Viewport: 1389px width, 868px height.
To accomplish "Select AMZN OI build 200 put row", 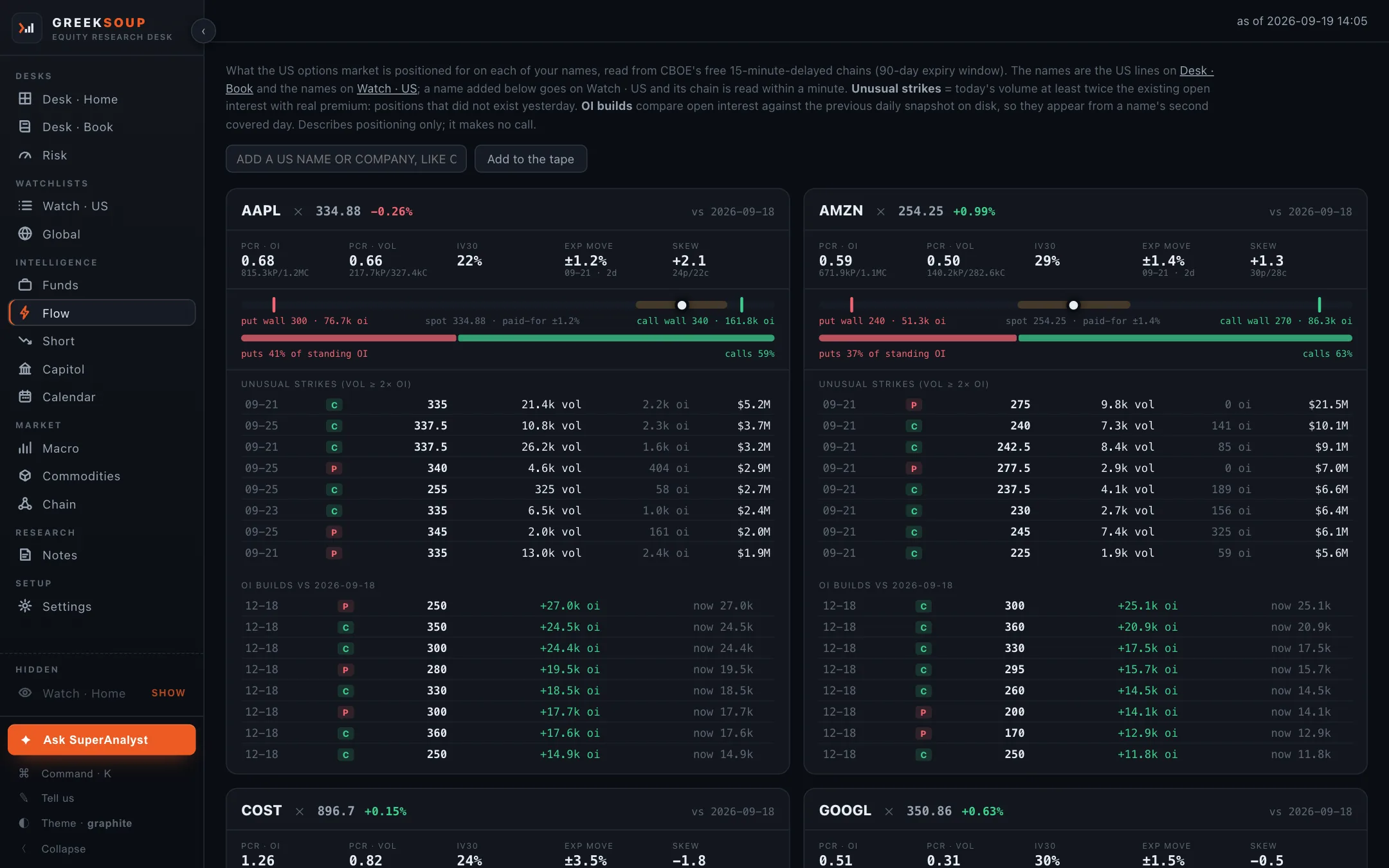I will (x=1085, y=712).
